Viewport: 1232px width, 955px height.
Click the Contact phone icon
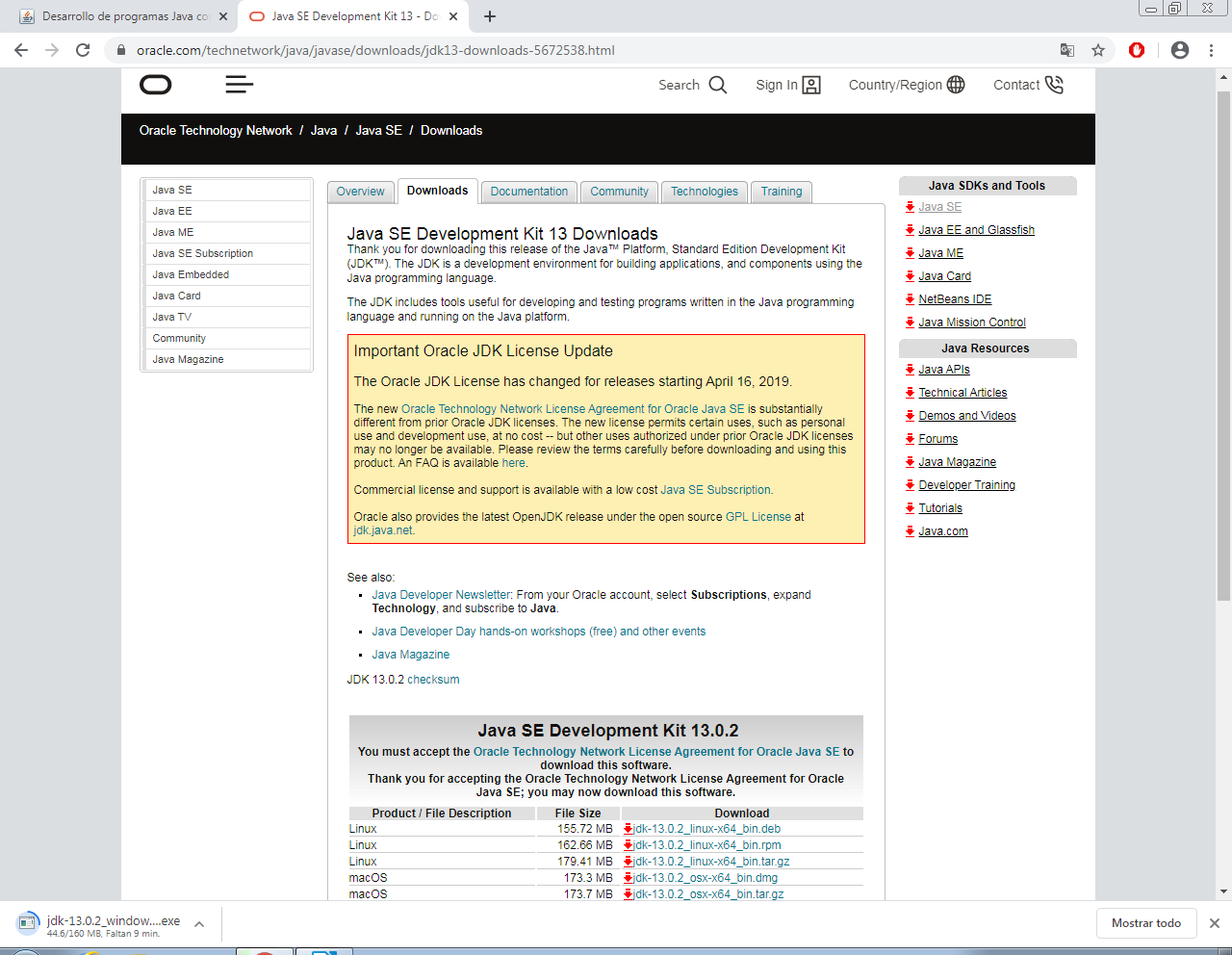point(1054,85)
